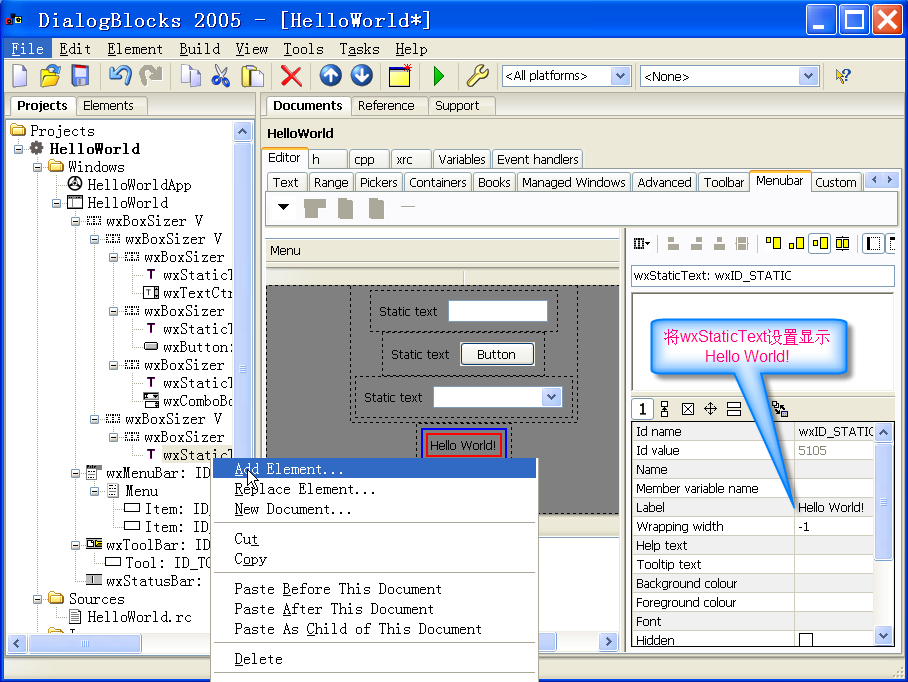Select HelloWorldApp in project tree

click(x=139, y=185)
